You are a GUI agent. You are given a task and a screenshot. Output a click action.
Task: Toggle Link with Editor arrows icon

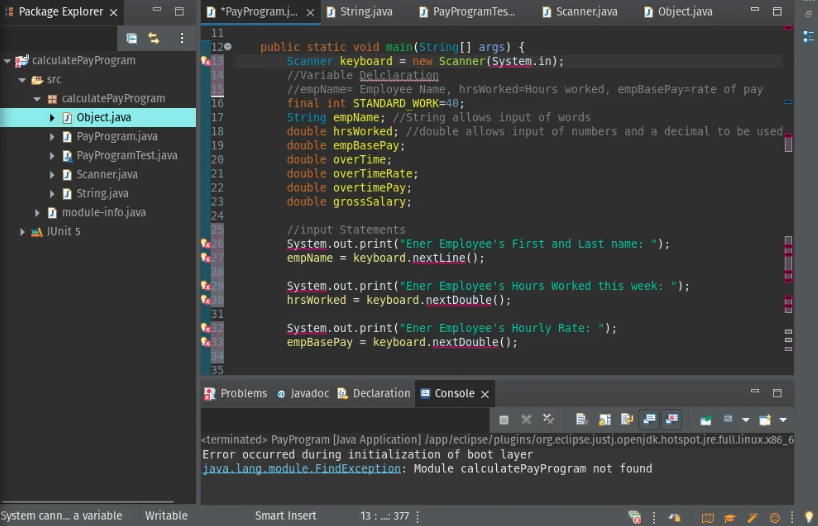153,38
